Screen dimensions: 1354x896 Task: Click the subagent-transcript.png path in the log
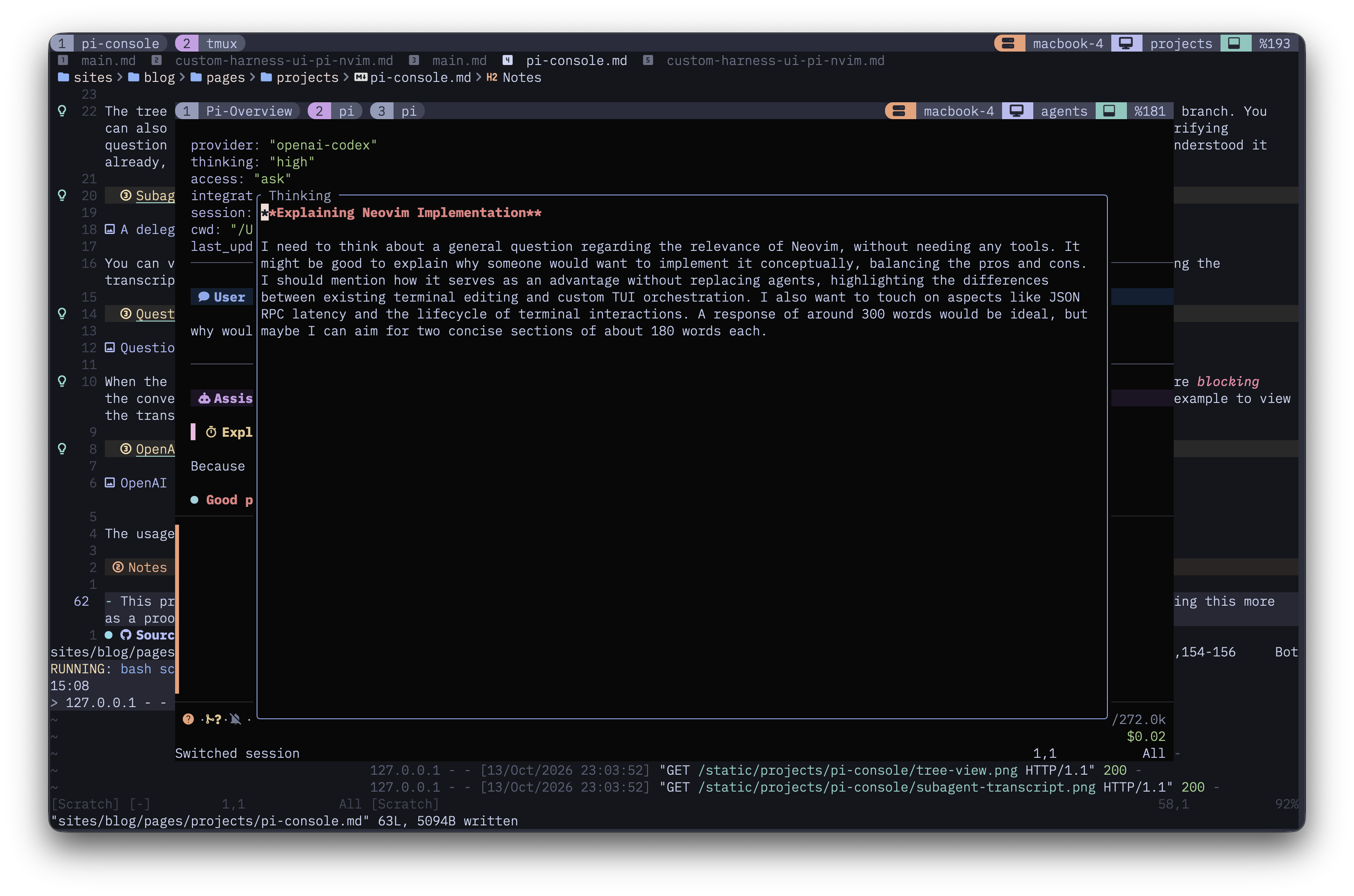pyautogui.click(x=897, y=787)
